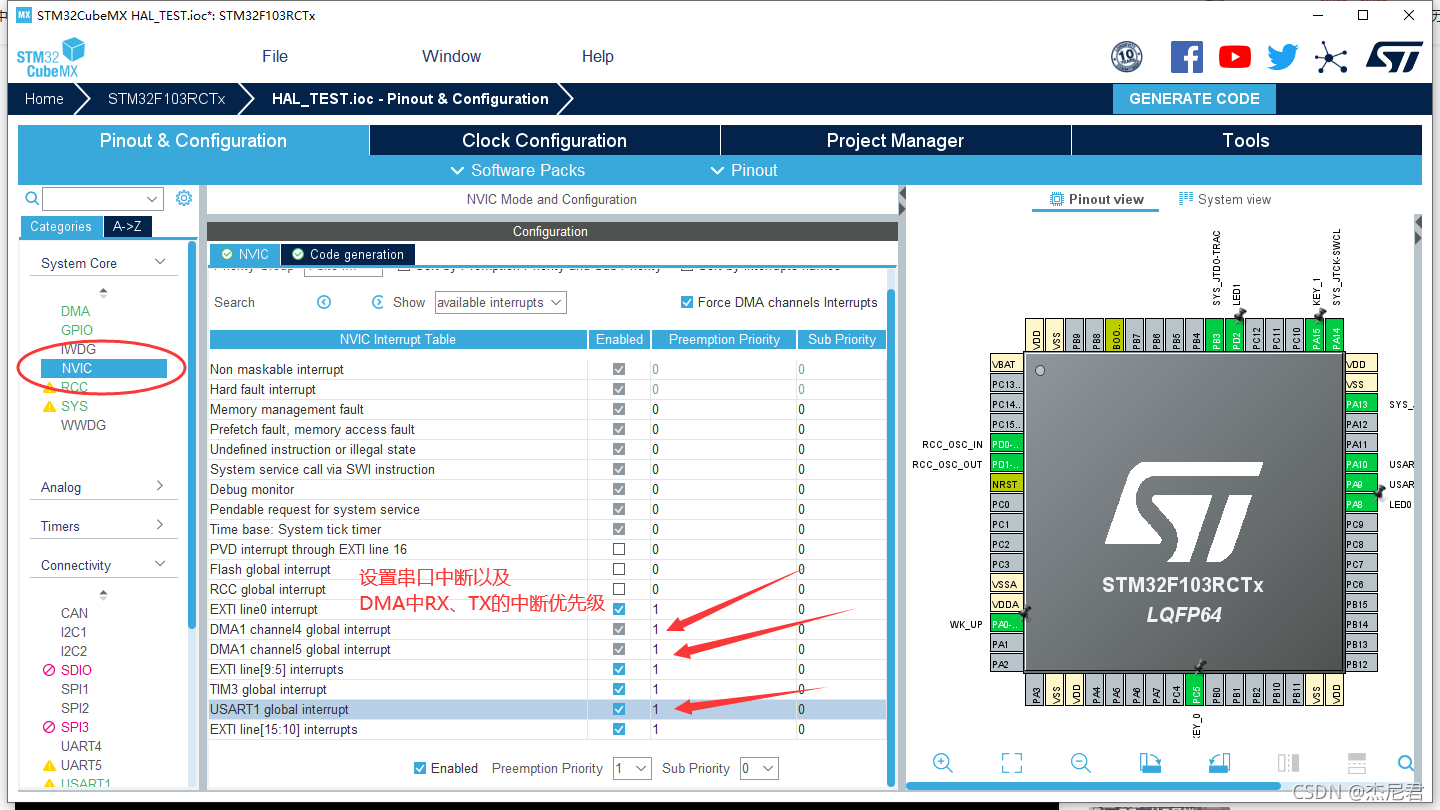Enable PVD interrupt through EXTI line 16

tap(619, 549)
